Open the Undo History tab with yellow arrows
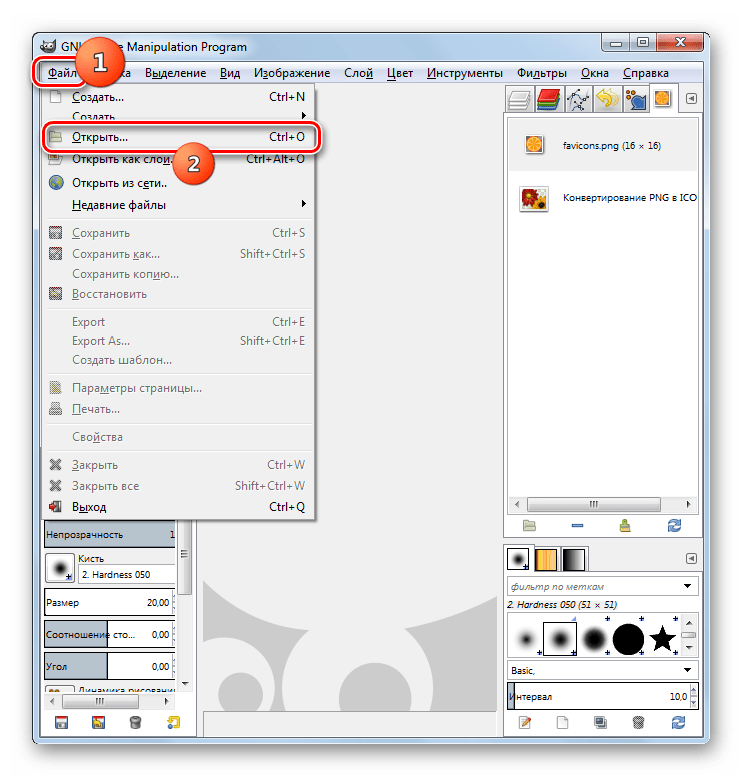Image resolution: width=743 pixels, height=777 pixels. 607,99
